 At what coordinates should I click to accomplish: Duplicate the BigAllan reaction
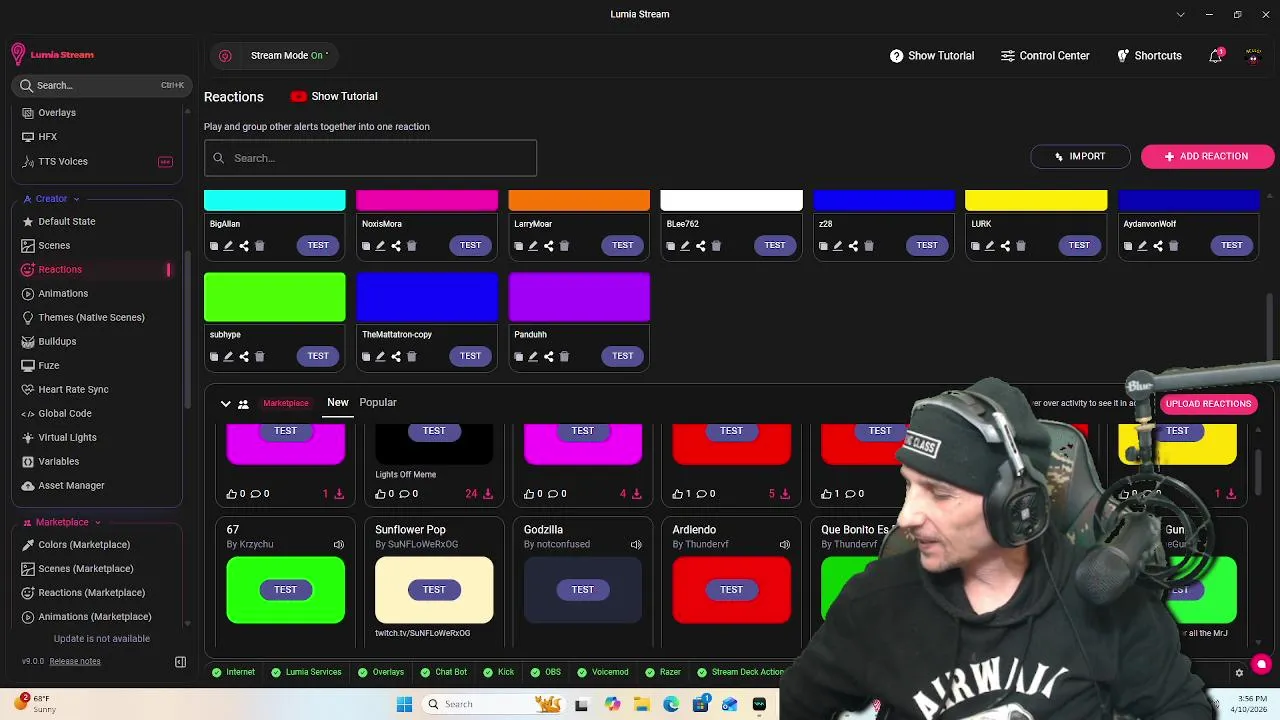pyautogui.click(x=214, y=246)
